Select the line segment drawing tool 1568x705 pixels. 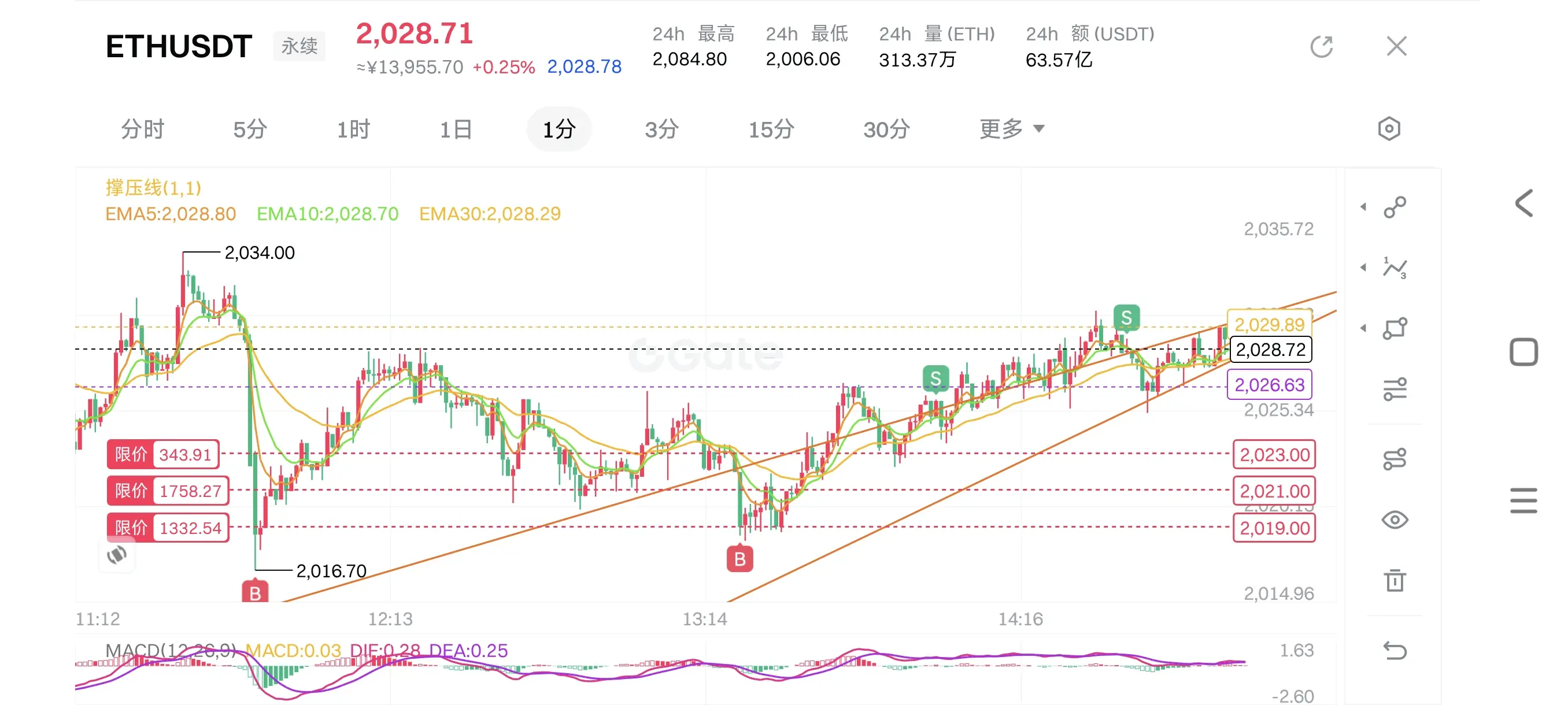tap(1395, 207)
